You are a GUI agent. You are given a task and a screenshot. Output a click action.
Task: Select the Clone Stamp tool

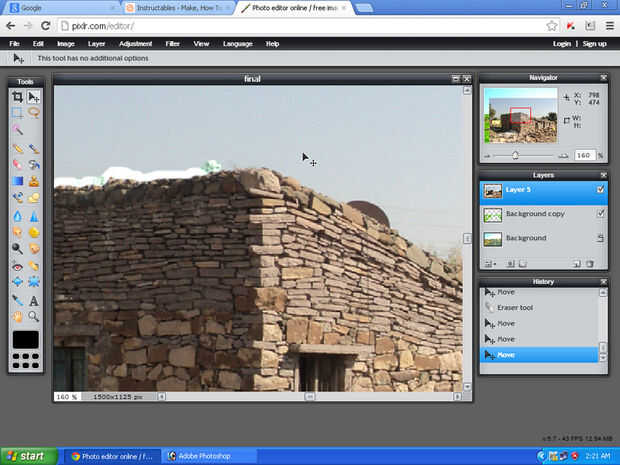(34, 181)
